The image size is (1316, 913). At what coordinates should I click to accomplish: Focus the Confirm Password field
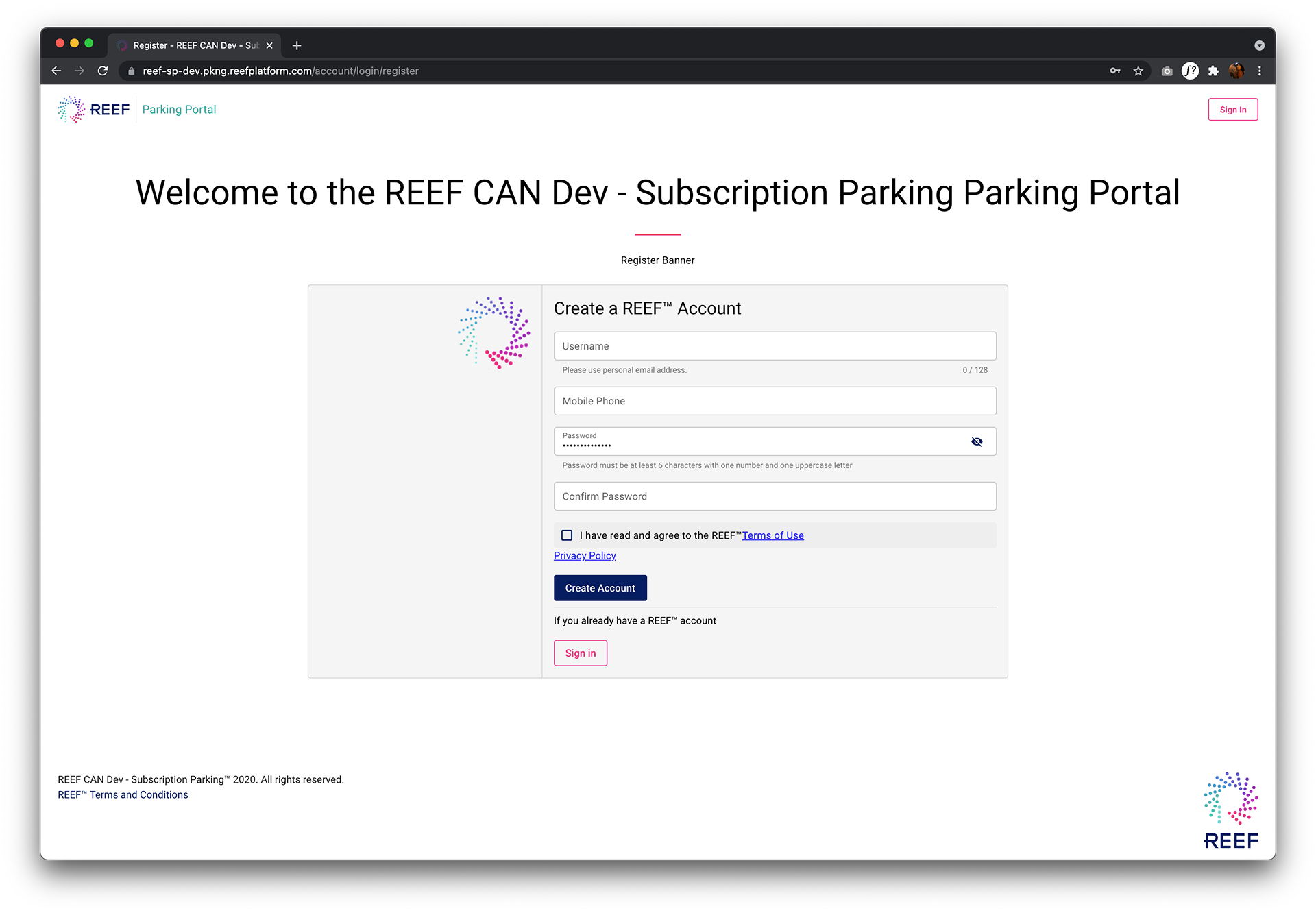(775, 496)
